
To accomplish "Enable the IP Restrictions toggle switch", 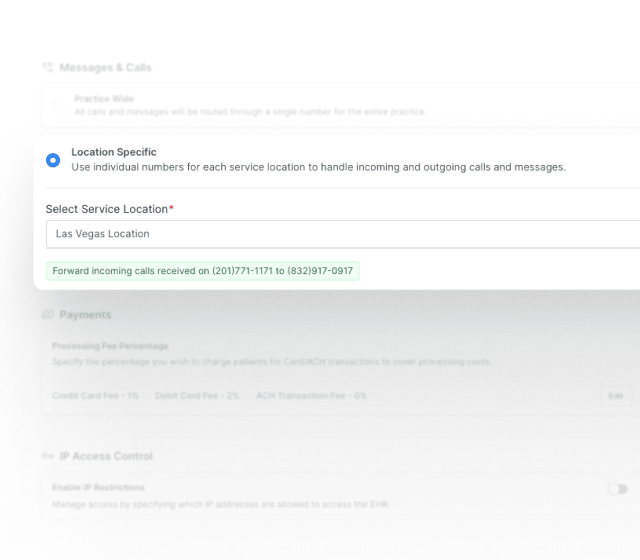I will [618, 489].
